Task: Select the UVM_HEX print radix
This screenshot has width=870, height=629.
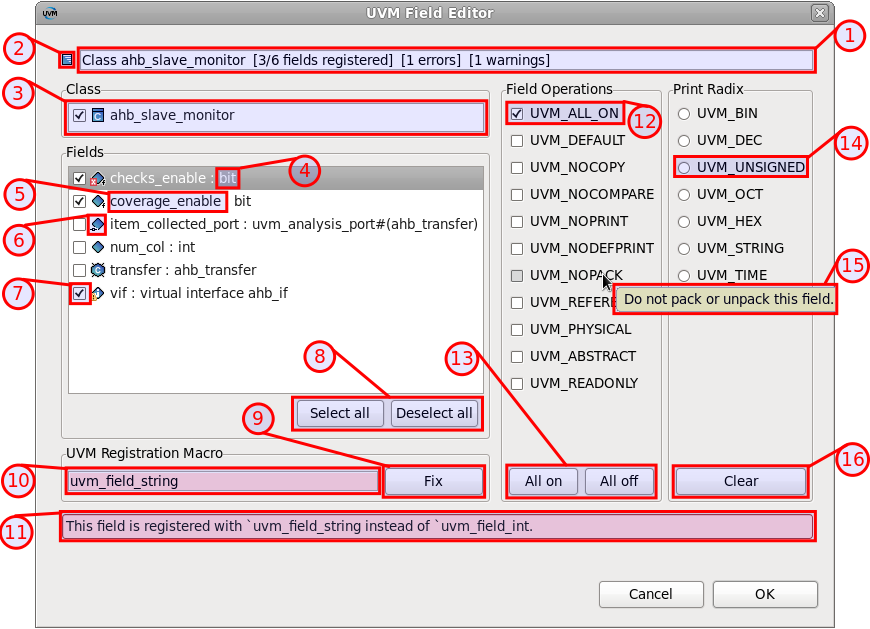Action: tap(683, 221)
